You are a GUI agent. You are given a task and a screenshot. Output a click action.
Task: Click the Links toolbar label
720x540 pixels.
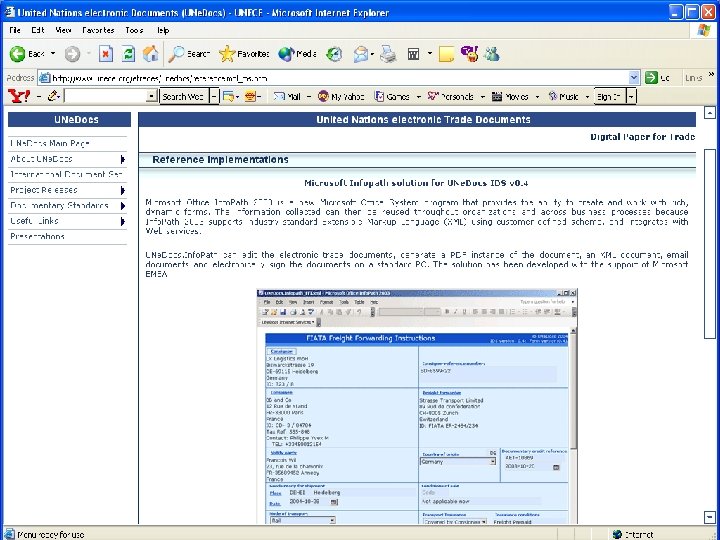click(x=693, y=78)
